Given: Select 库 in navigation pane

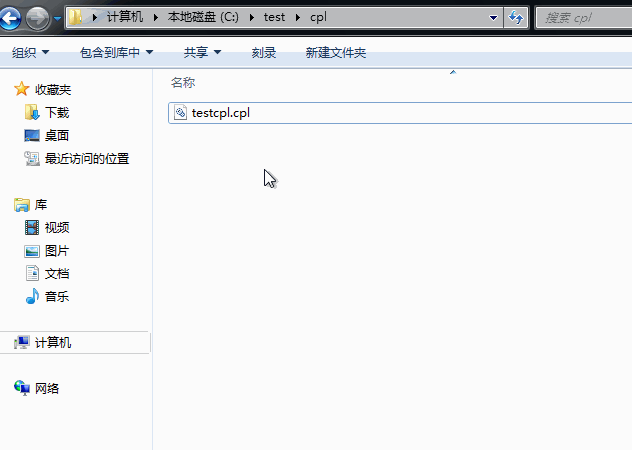Looking at the screenshot, I should 41,205.
